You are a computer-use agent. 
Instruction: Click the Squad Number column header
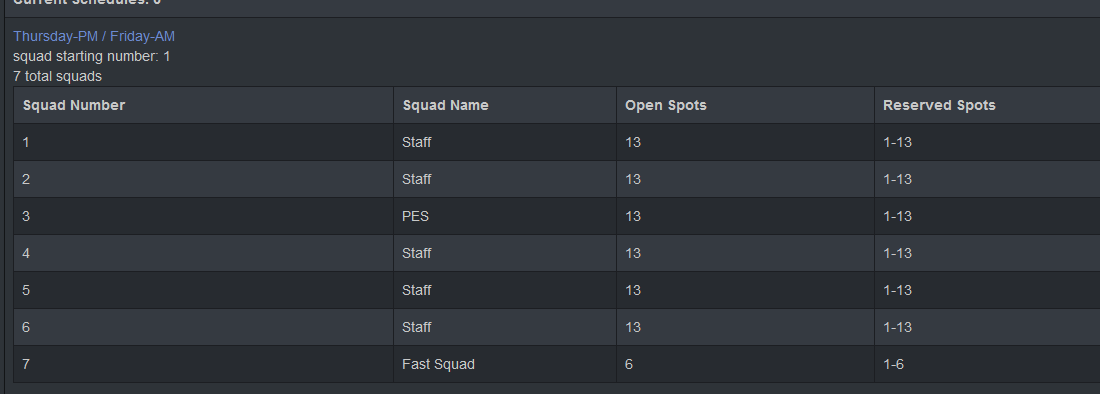(203, 105)
